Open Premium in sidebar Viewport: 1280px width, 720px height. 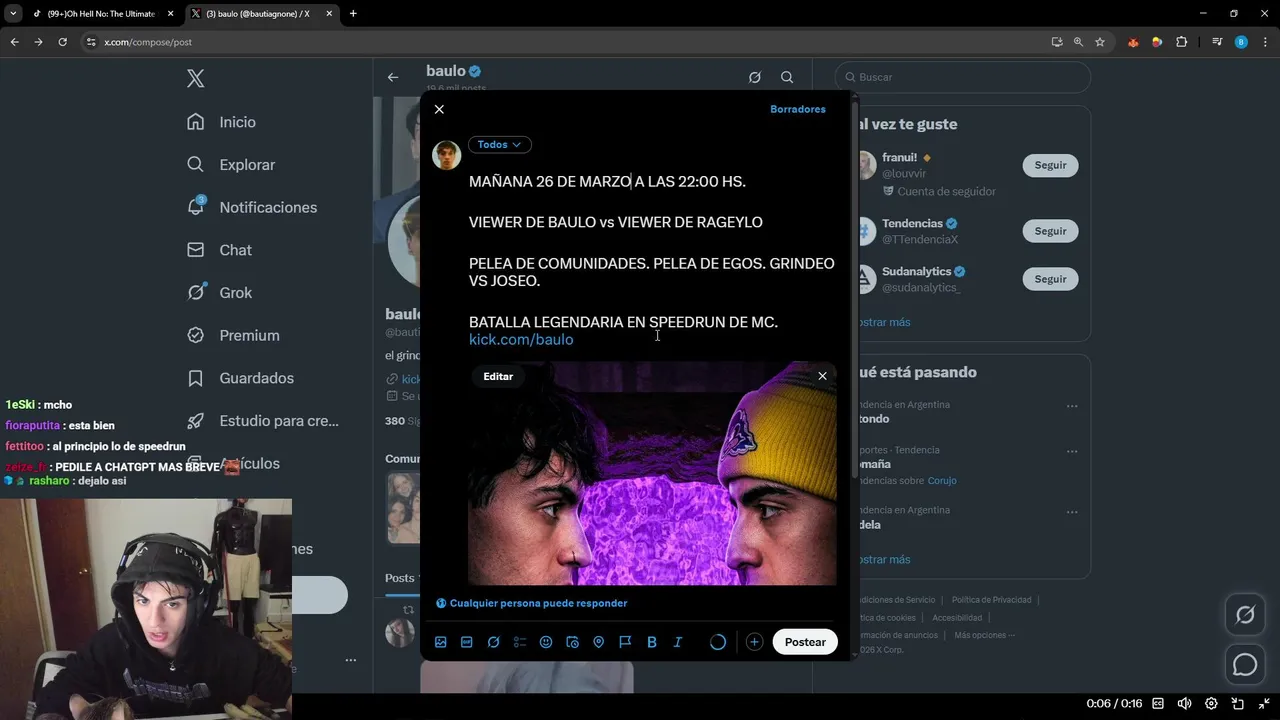[x=233, y=335]
